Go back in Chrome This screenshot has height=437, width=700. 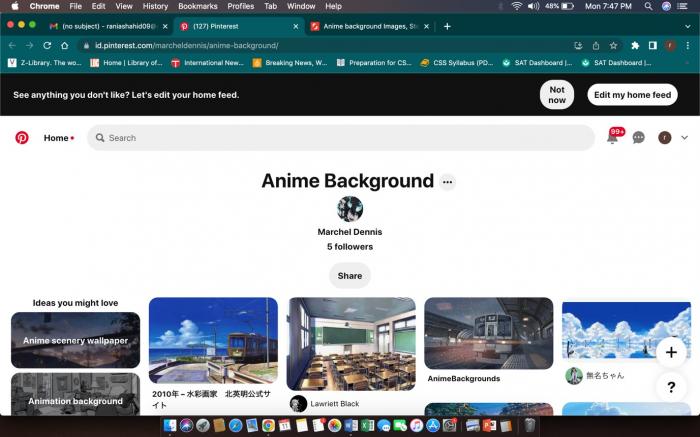(12, 46)
